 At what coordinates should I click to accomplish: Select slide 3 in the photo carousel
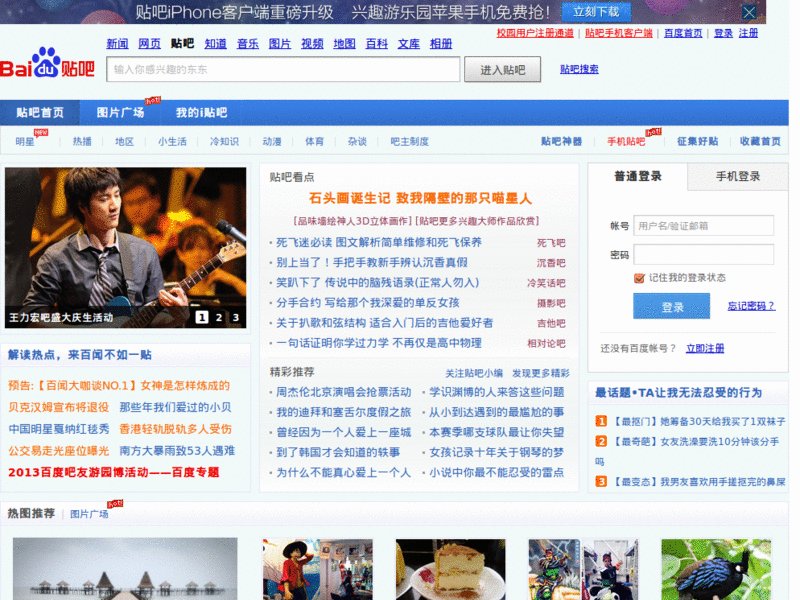235,317
